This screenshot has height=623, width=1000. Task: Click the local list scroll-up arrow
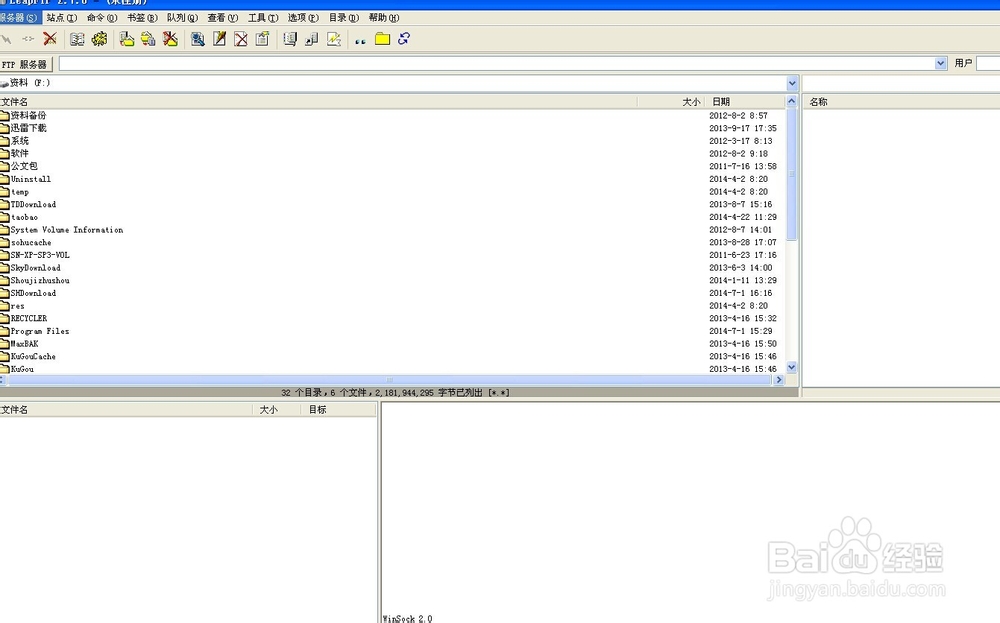point(791,101)
